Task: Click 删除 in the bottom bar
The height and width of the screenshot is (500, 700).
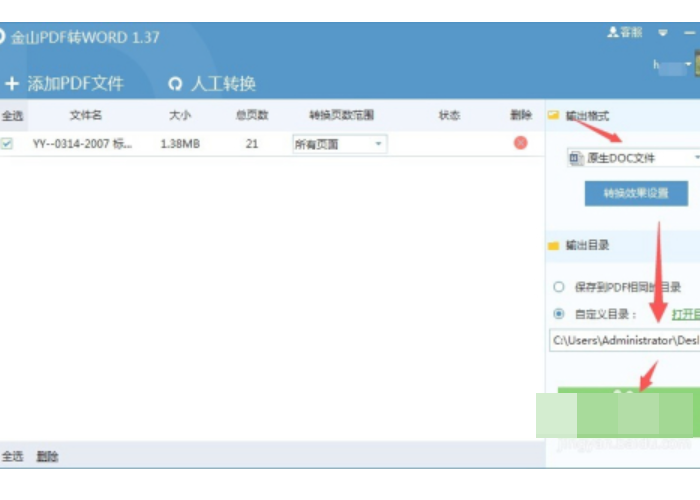Action: point(47,456)
